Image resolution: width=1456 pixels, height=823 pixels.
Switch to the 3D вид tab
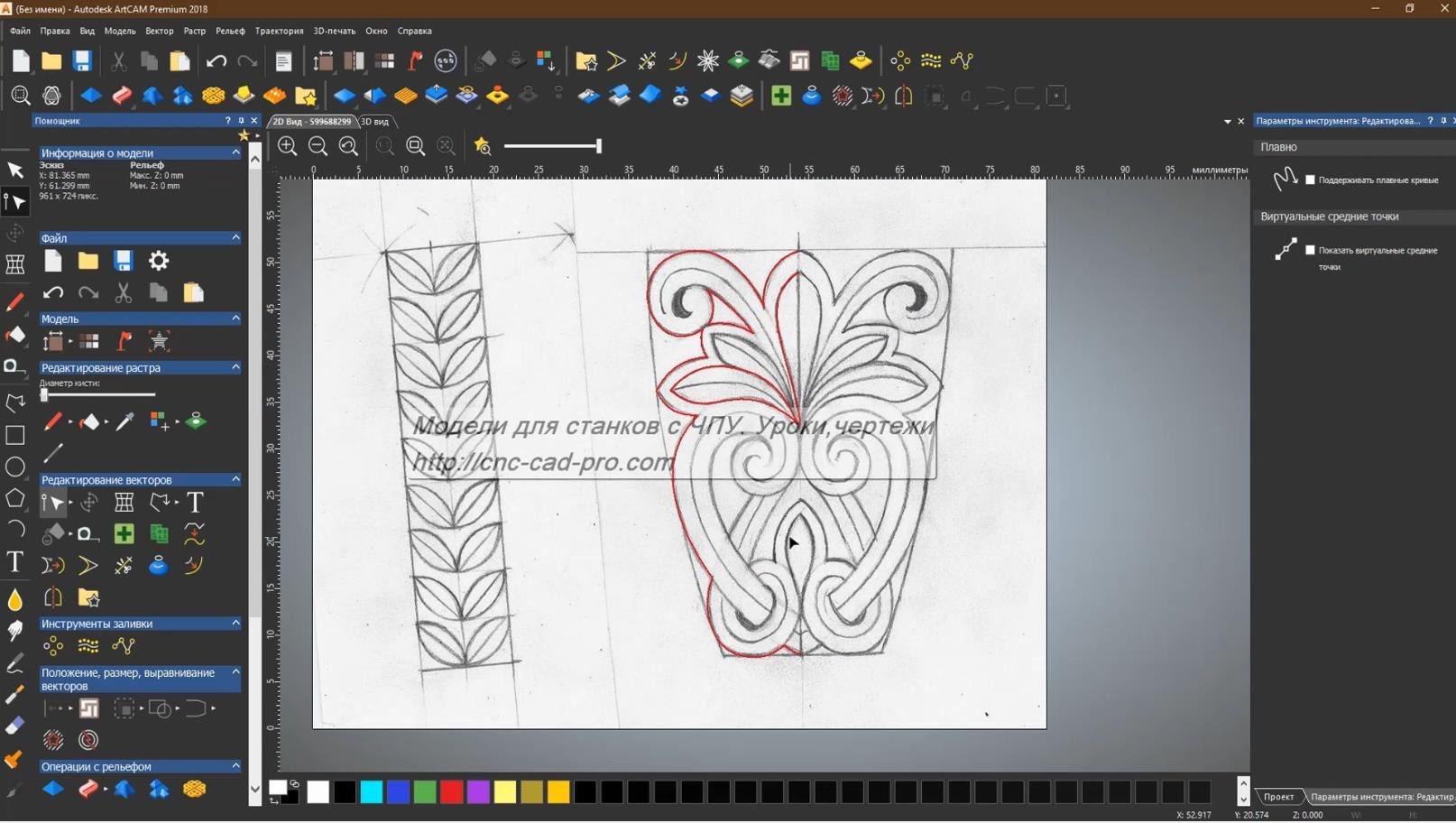[375, 122]
